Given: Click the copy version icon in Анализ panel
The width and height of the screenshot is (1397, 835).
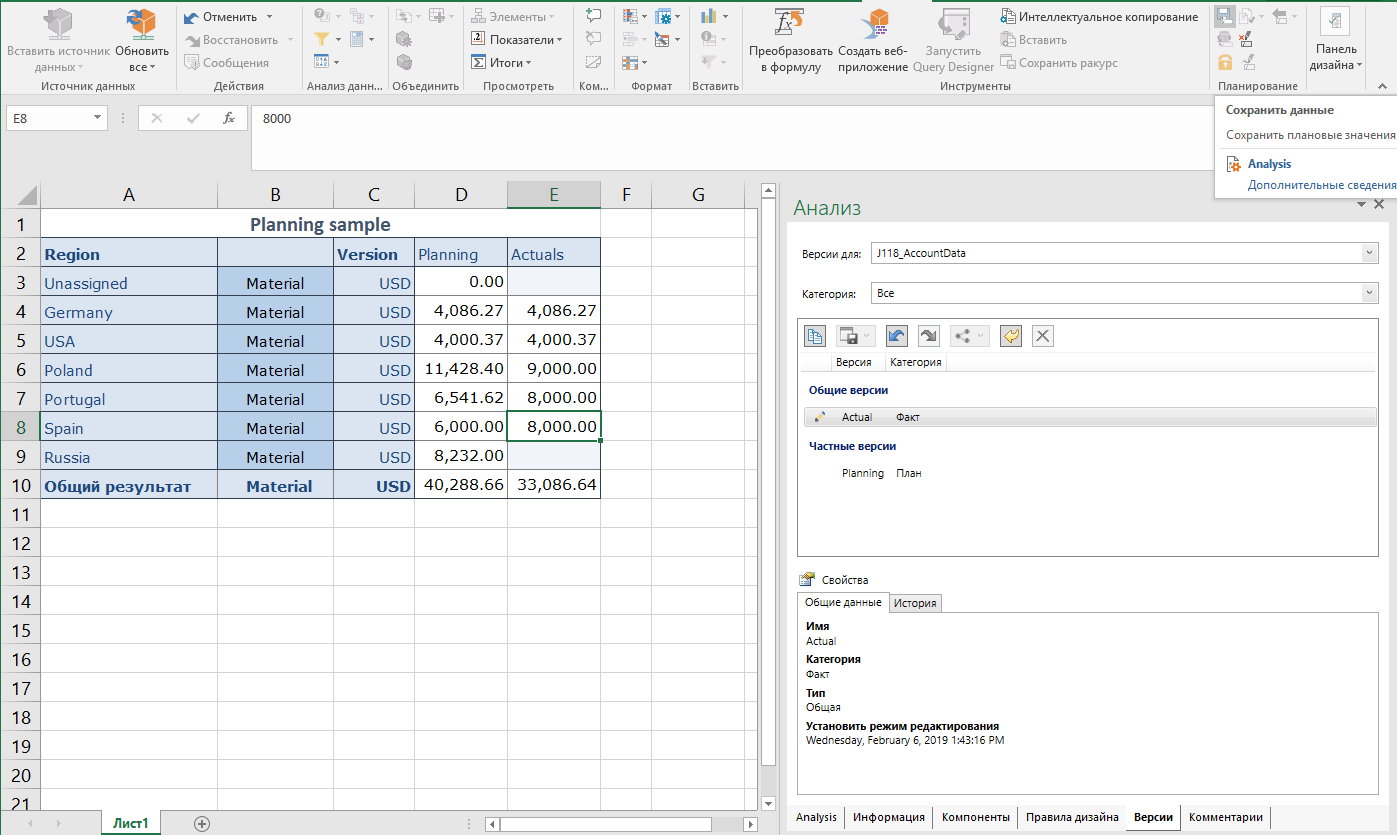Looking at the screenshot, I should (816, 336).
